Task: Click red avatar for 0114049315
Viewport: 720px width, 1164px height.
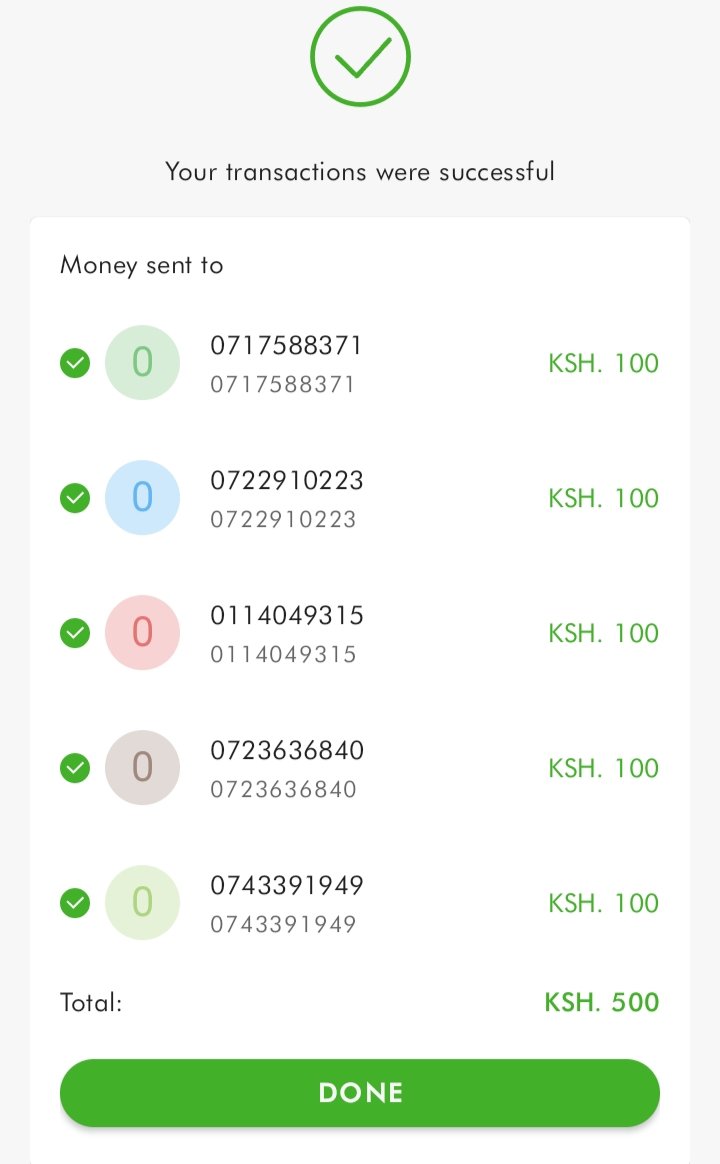Action: coord(143,632)
